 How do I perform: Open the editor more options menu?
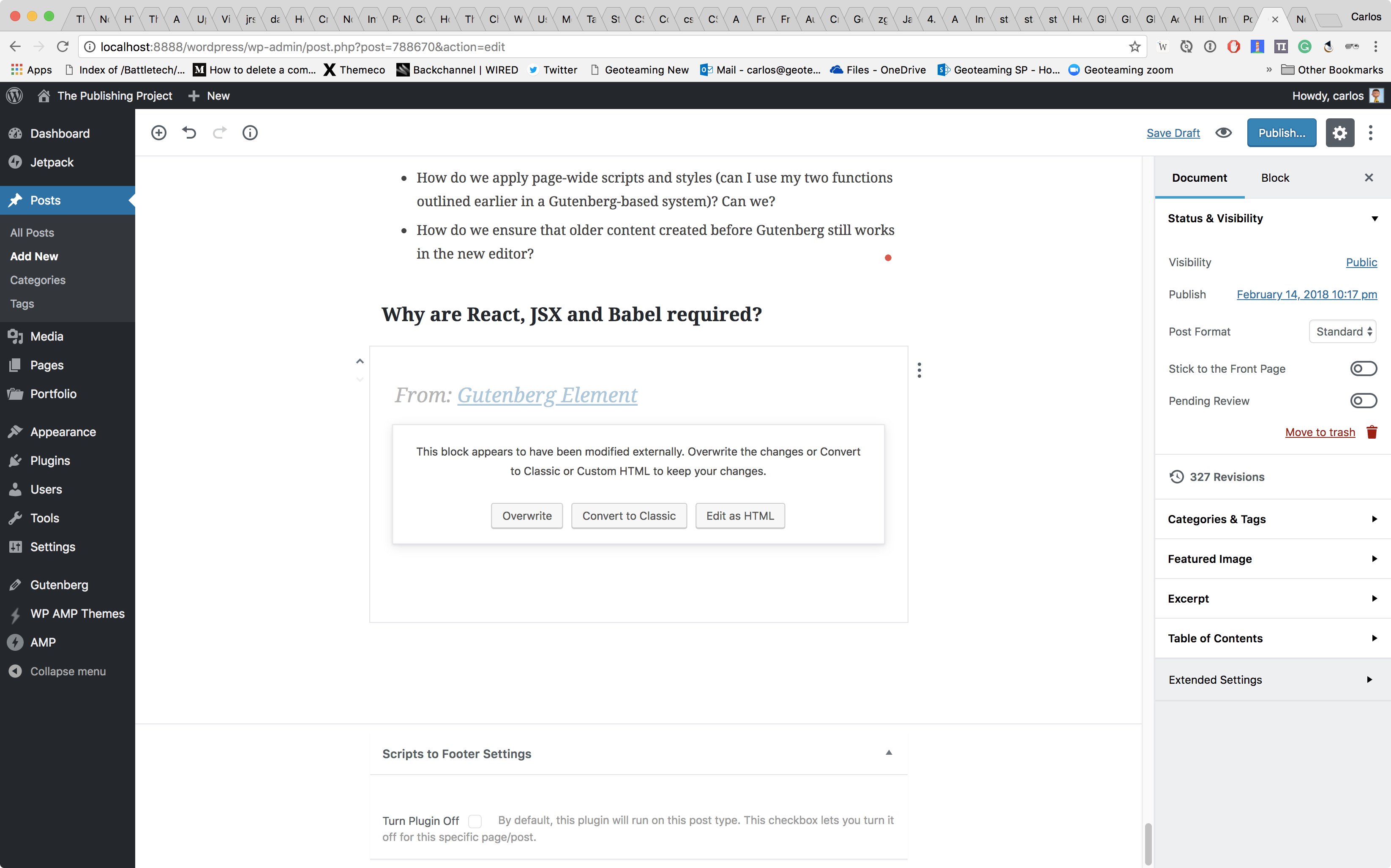[x=1370, y=133]
